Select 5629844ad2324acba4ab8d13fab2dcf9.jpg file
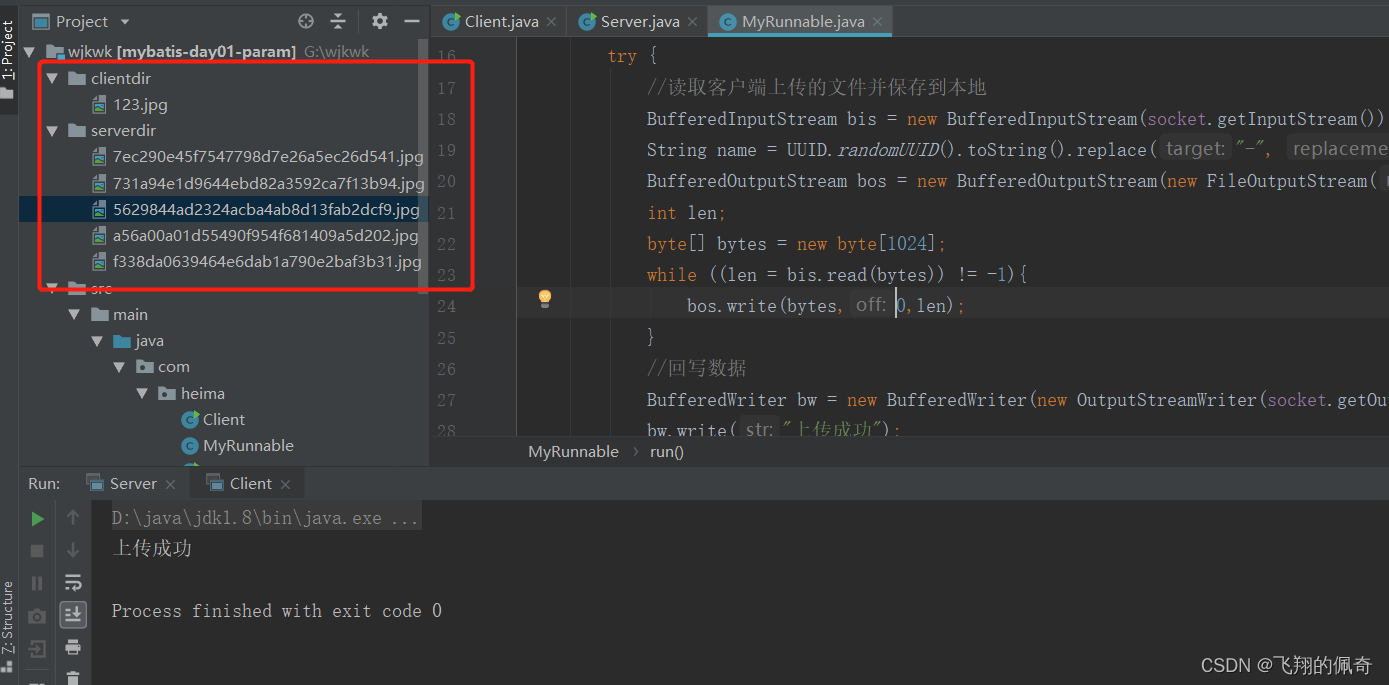 (x=255, y=210)
